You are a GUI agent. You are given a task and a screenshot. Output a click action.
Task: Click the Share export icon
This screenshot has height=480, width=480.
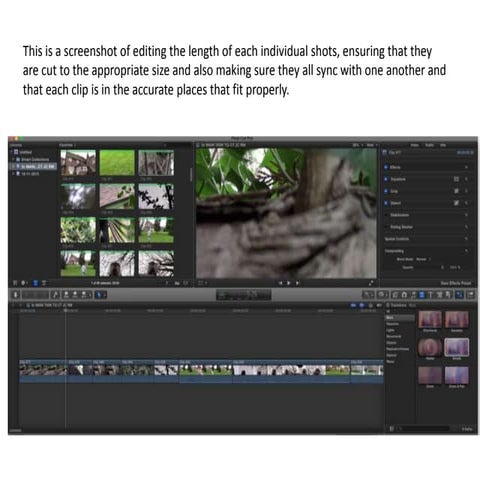pos(471,295)
